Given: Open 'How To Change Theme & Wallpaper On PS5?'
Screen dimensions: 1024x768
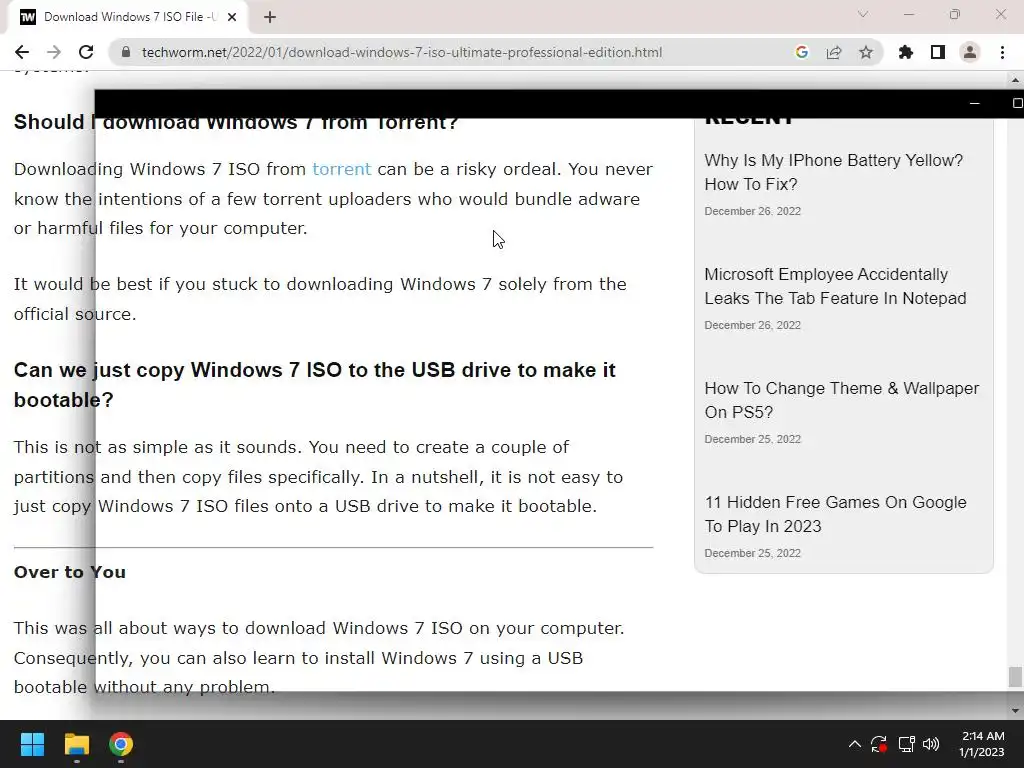Looking at the screenshot, I should click(841, 400).
